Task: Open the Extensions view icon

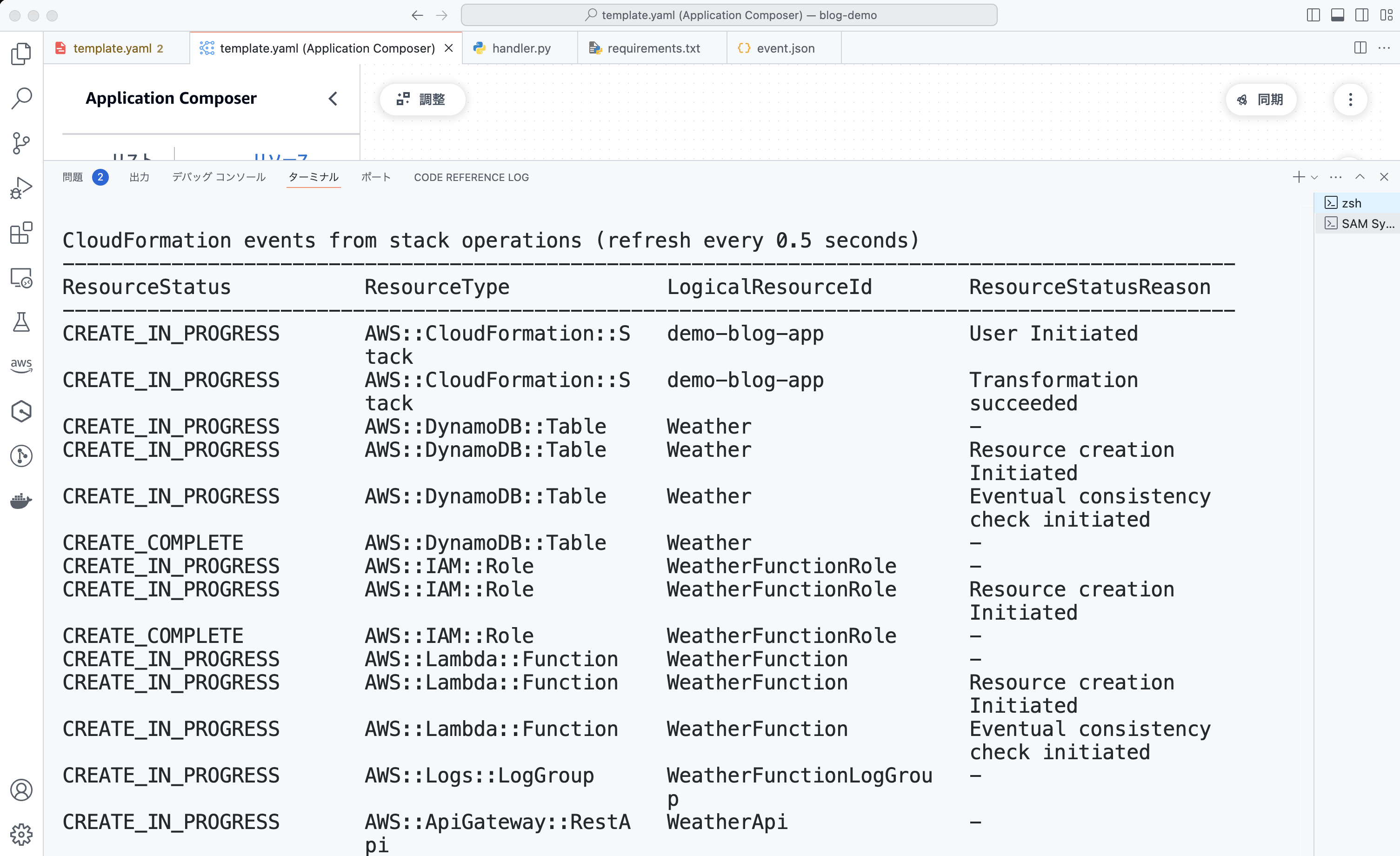Action: coord(21,233)
